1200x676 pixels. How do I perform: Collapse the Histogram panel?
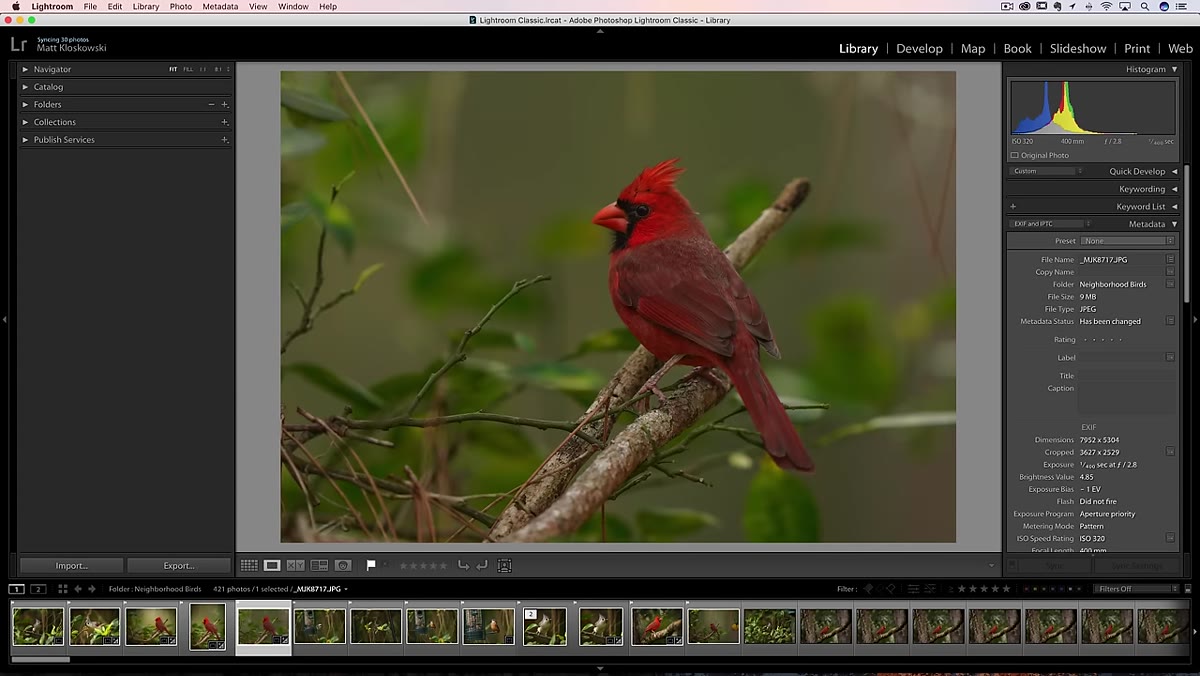click(x=1174, y=69)
